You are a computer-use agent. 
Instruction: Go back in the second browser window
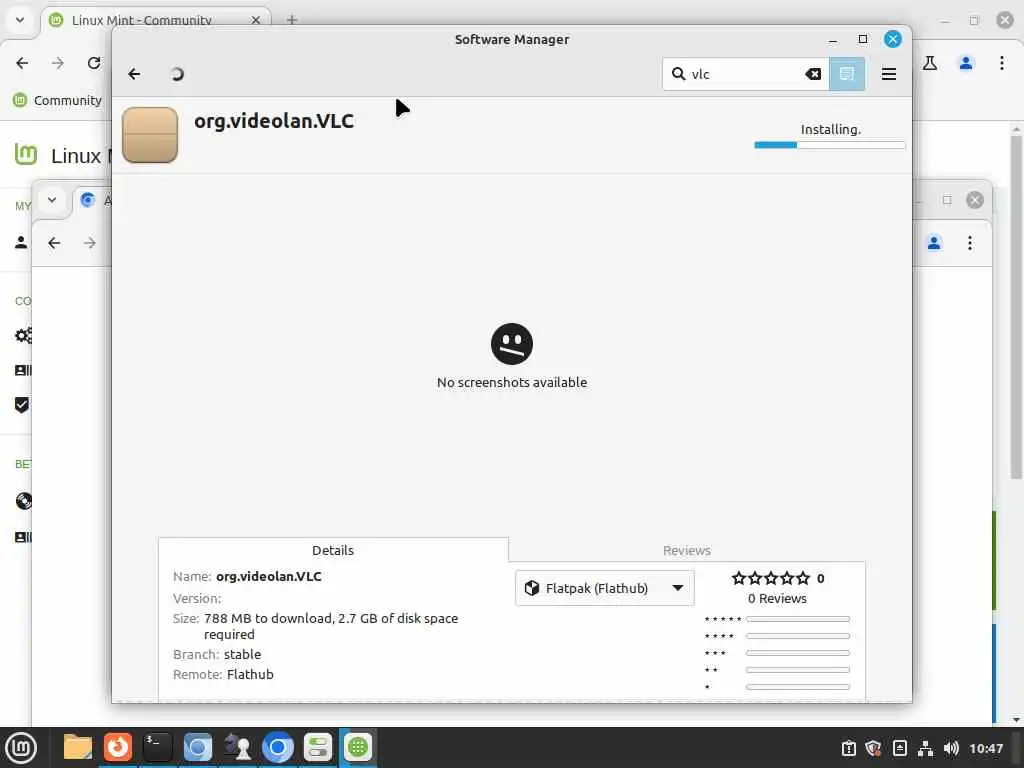pyautogui.click(x=54, y=243)
